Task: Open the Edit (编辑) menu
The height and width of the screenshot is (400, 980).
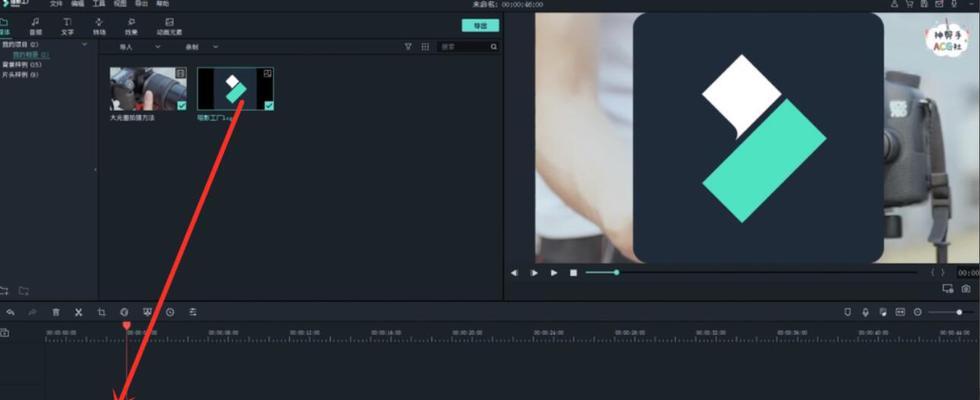Action: pos(77,4)
